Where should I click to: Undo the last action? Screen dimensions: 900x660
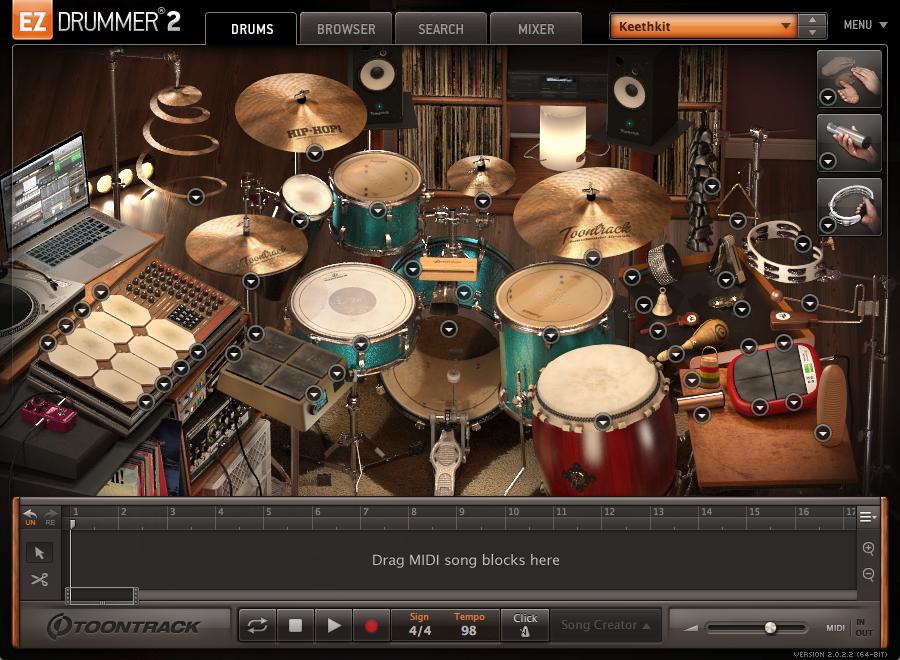(30, 516)
